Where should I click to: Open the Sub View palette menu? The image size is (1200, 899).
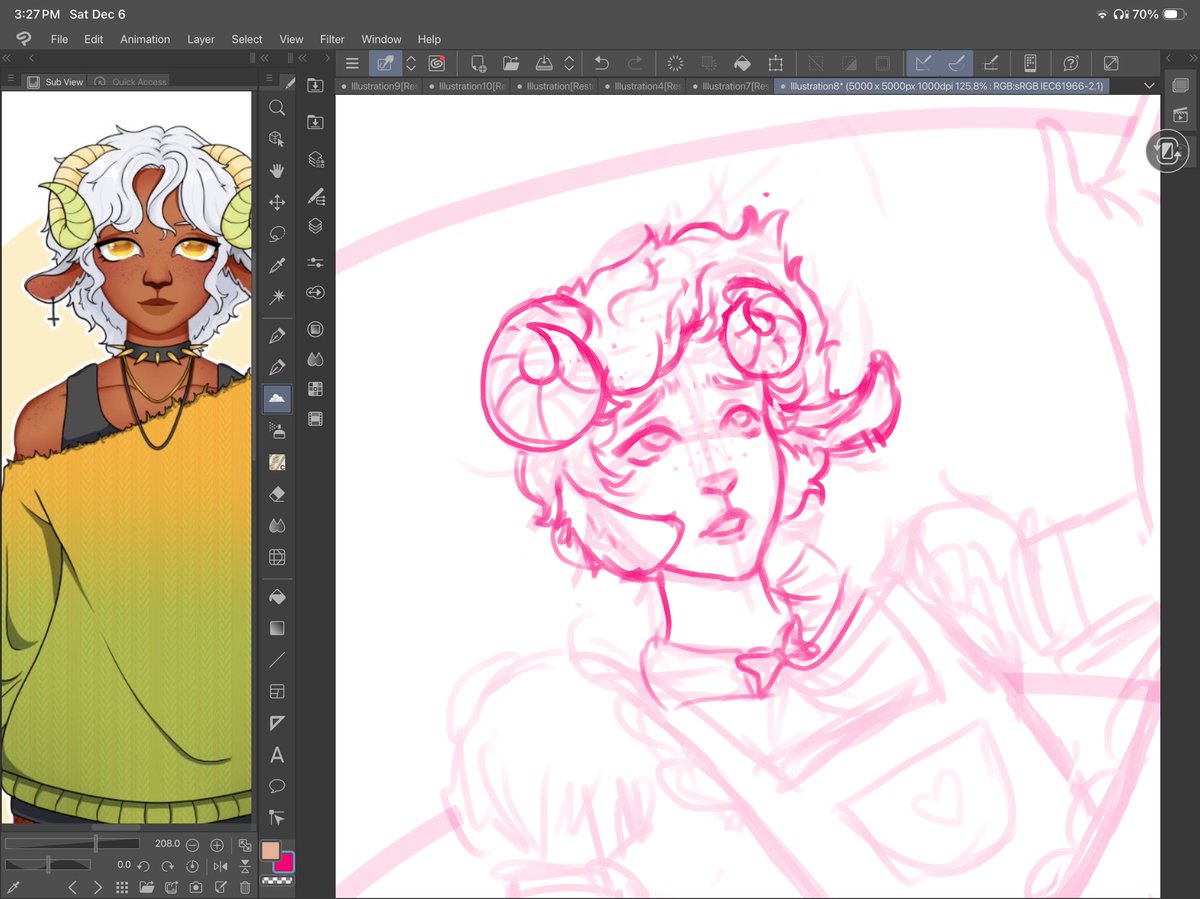pos(10,80)
